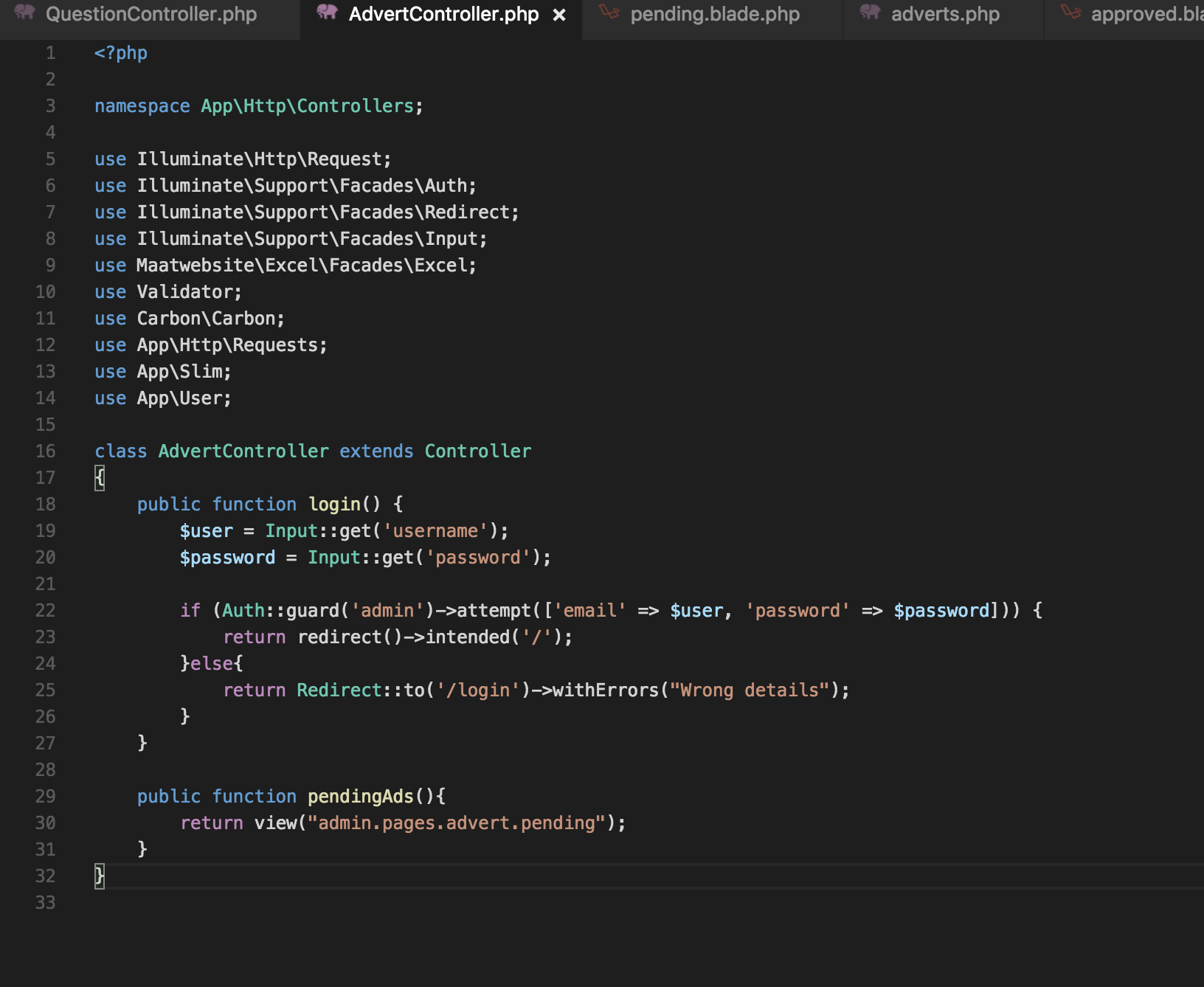Click the class opening brace on line 17
Image resolution: width=1204 pixels, height=987 pixels.
pyautogui.click(x=100, y=478)
